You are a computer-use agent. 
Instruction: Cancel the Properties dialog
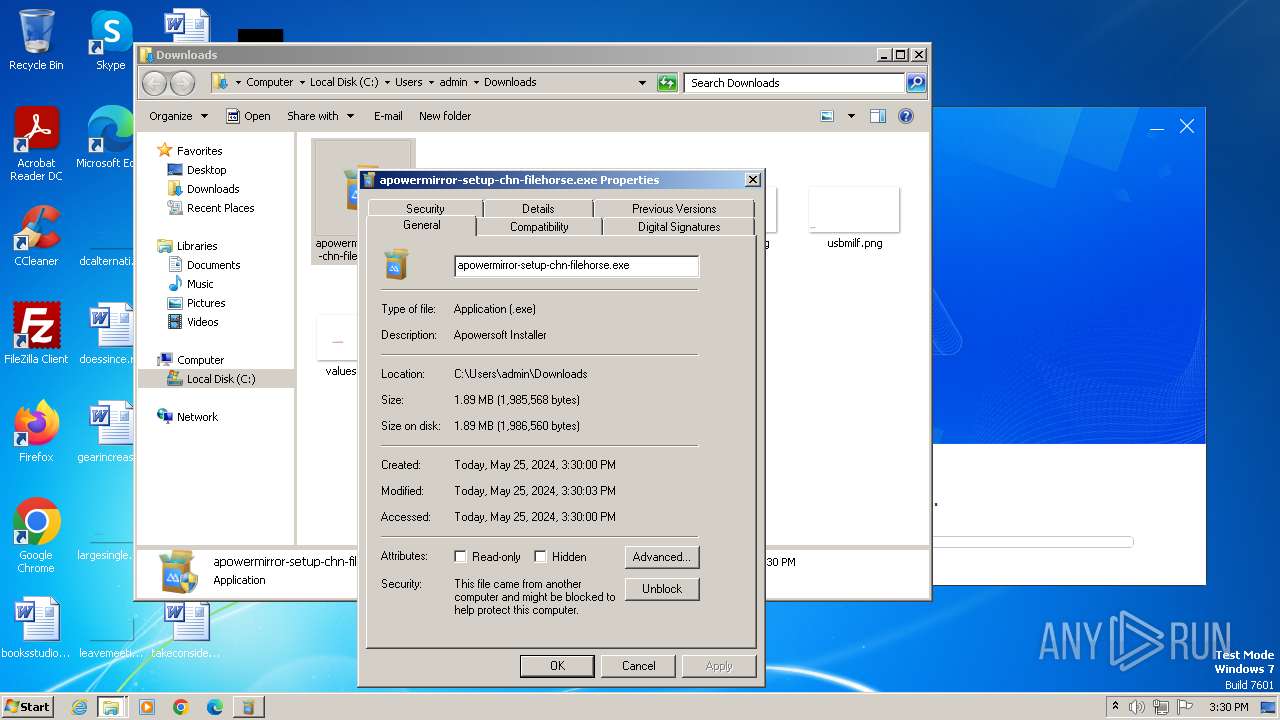pos(639,666)
